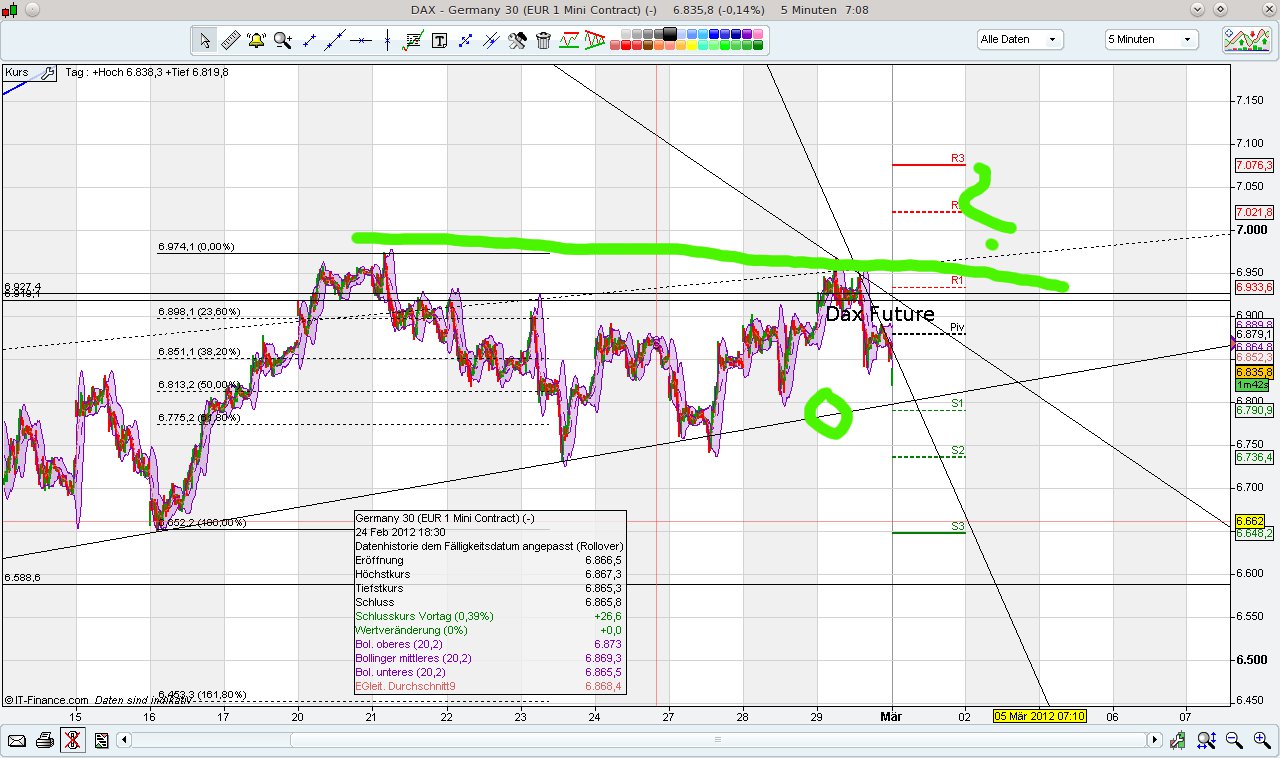Expand the Kurs selector arrow
The width and height of the screenshot is (1280, 758).
pyautogui.click(x=48, y=73)
